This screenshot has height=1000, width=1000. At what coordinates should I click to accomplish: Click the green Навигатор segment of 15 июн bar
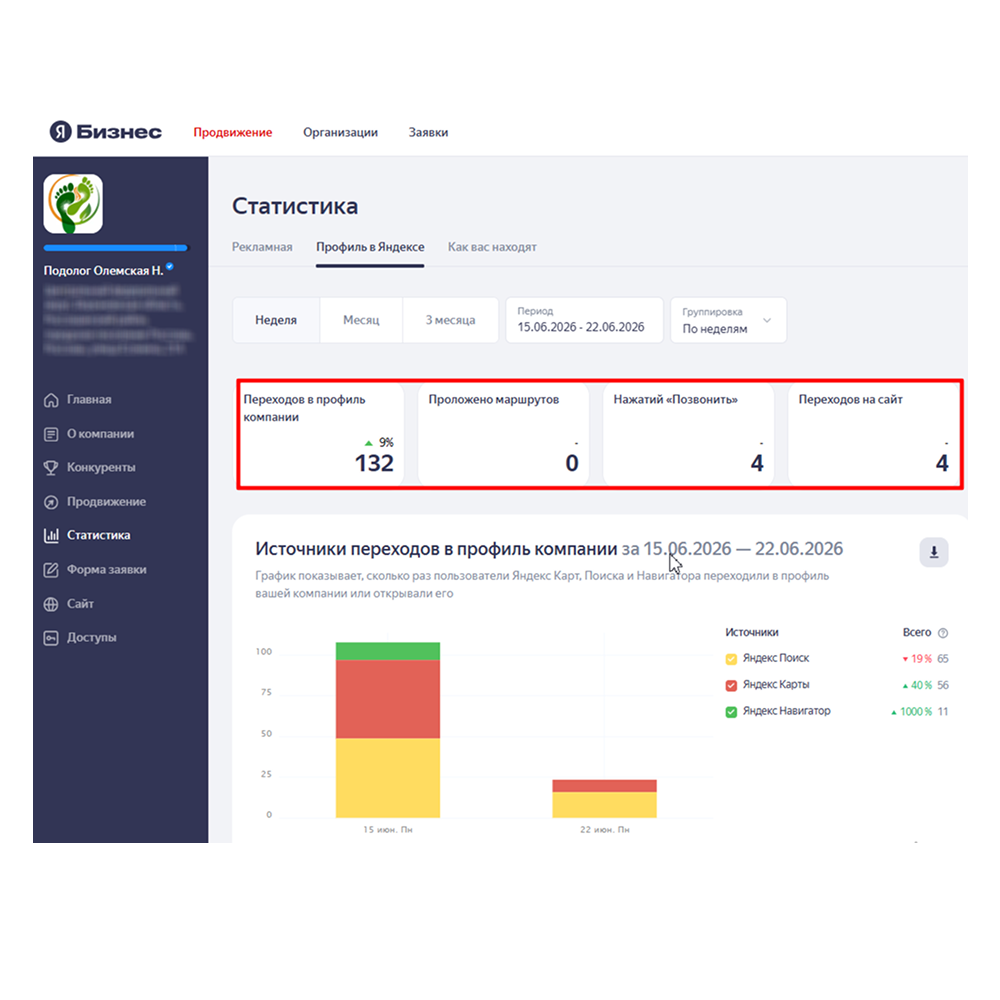[x=388, y=651]
